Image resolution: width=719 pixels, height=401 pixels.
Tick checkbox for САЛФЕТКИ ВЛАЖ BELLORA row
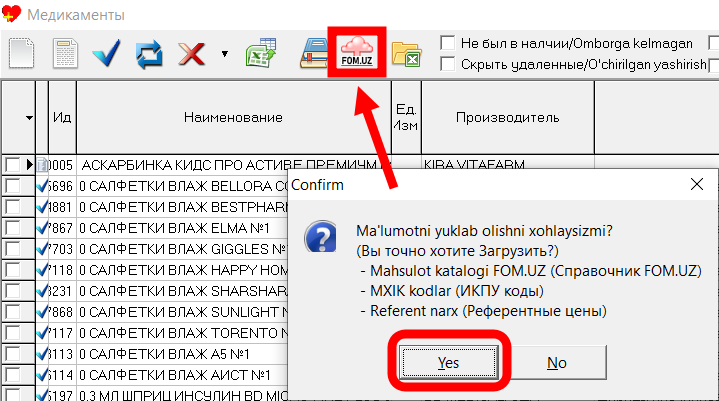point(13,186)
